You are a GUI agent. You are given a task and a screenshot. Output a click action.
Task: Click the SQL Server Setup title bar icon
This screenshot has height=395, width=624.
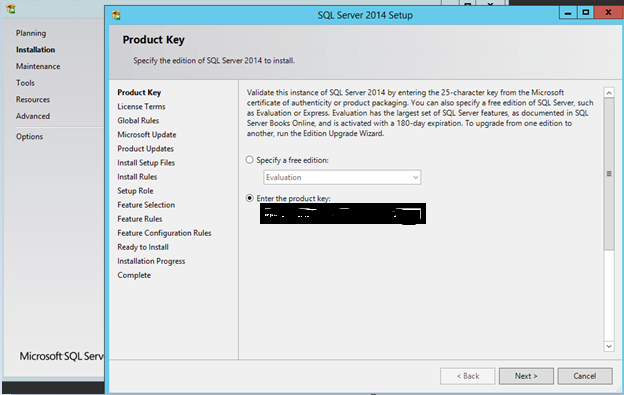tap(116, 15)
